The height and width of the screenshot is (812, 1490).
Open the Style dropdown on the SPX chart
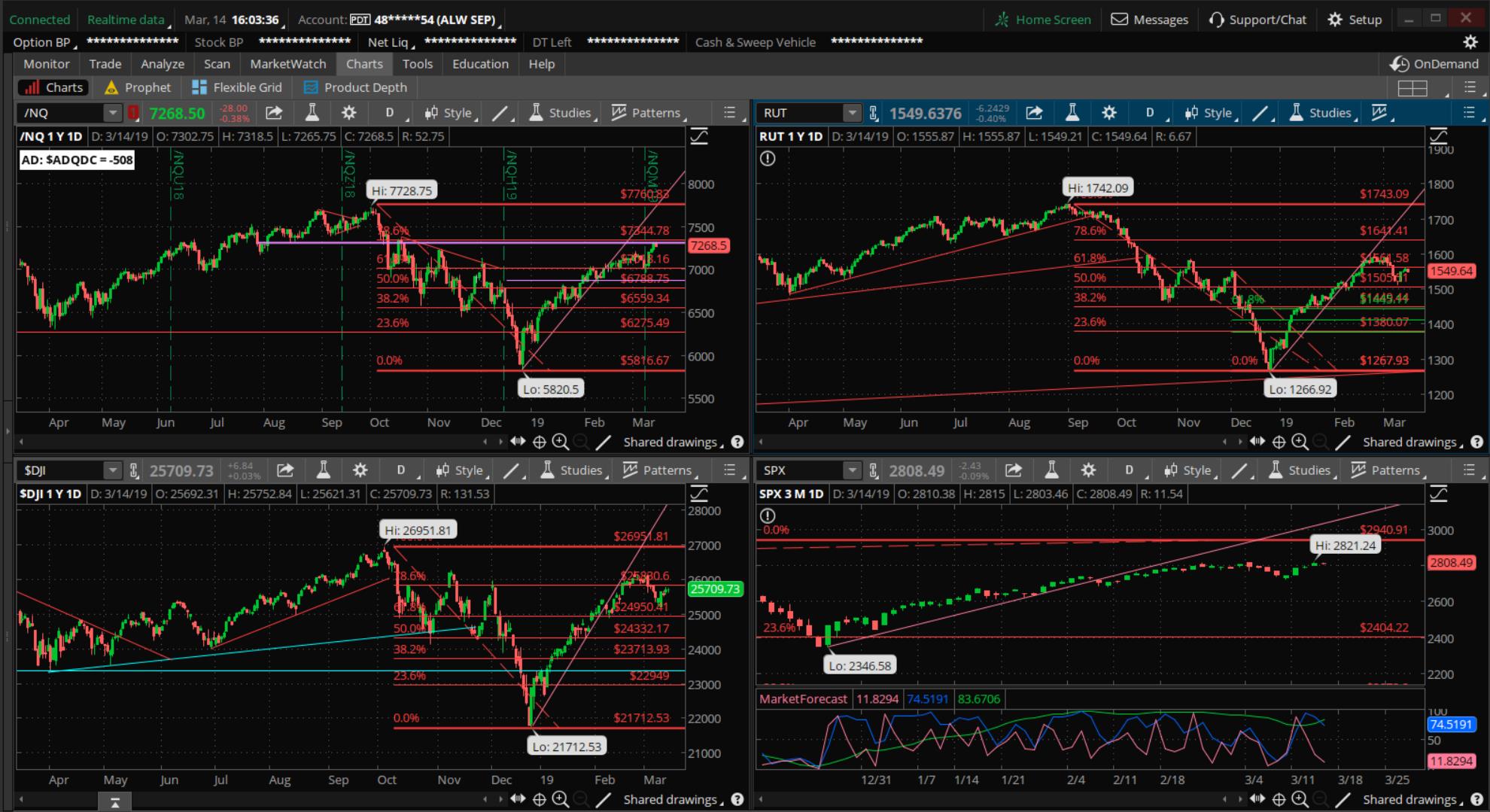(1195, 470)
